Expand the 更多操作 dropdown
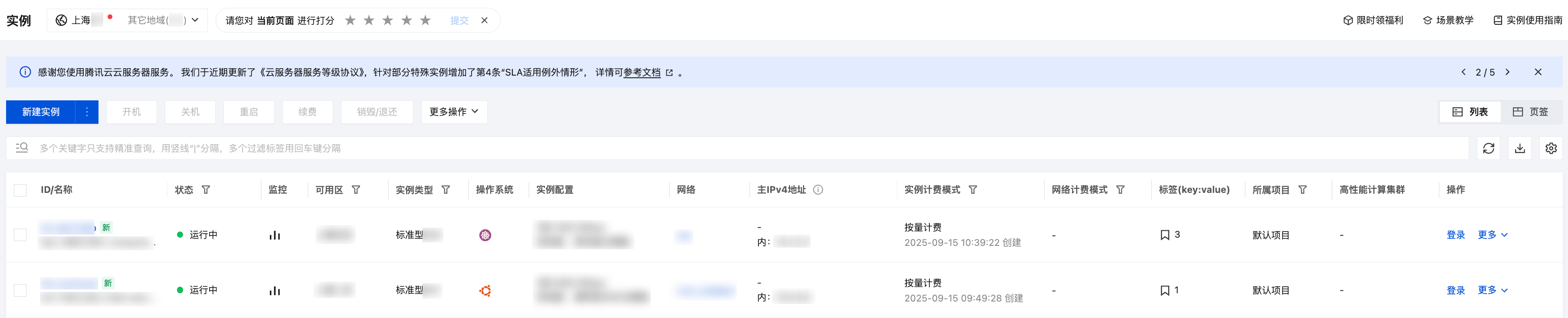 pos(453,112)
